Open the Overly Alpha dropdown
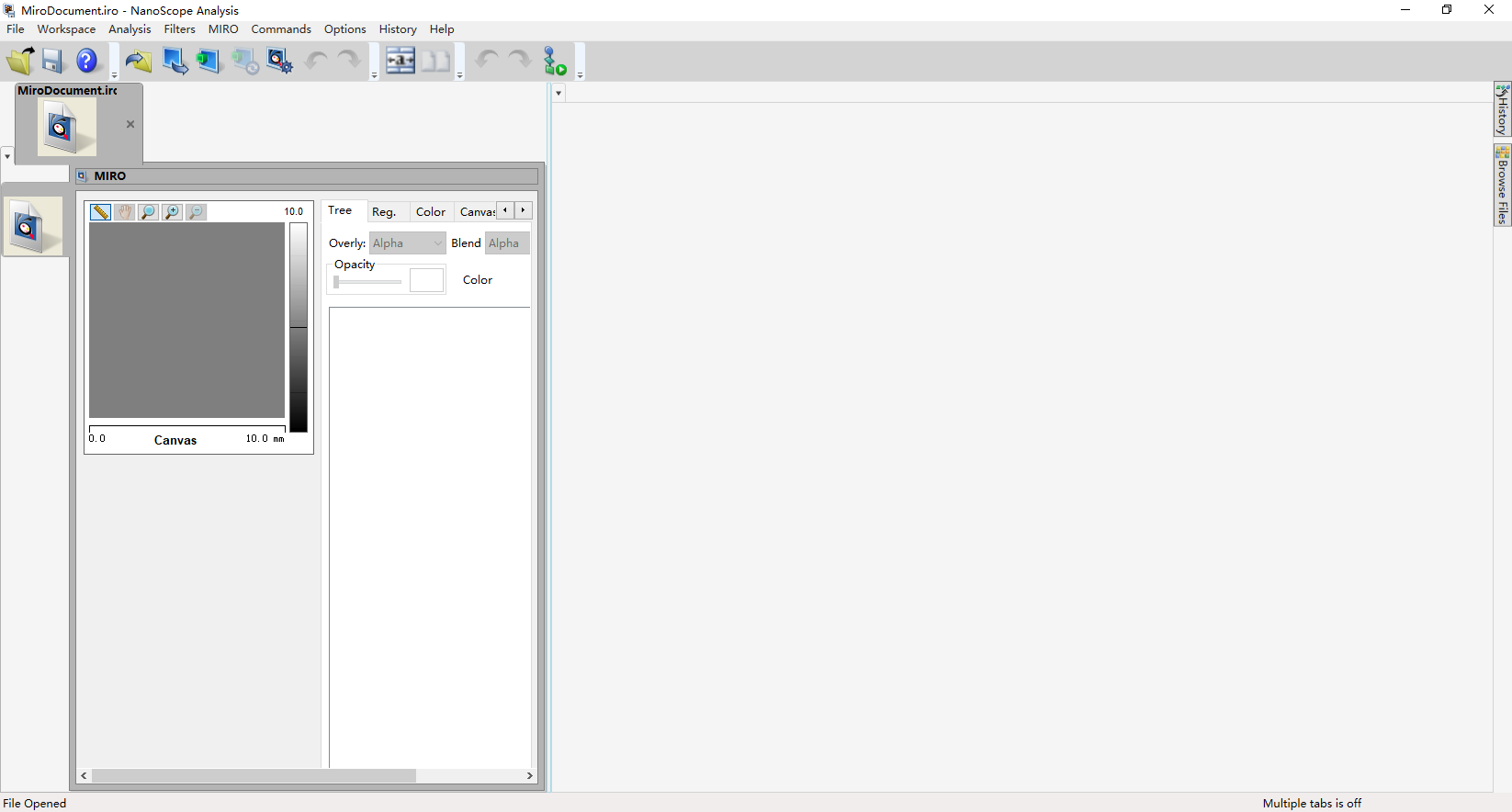This screenshot has width=1512, height=812. click(408, 243)
